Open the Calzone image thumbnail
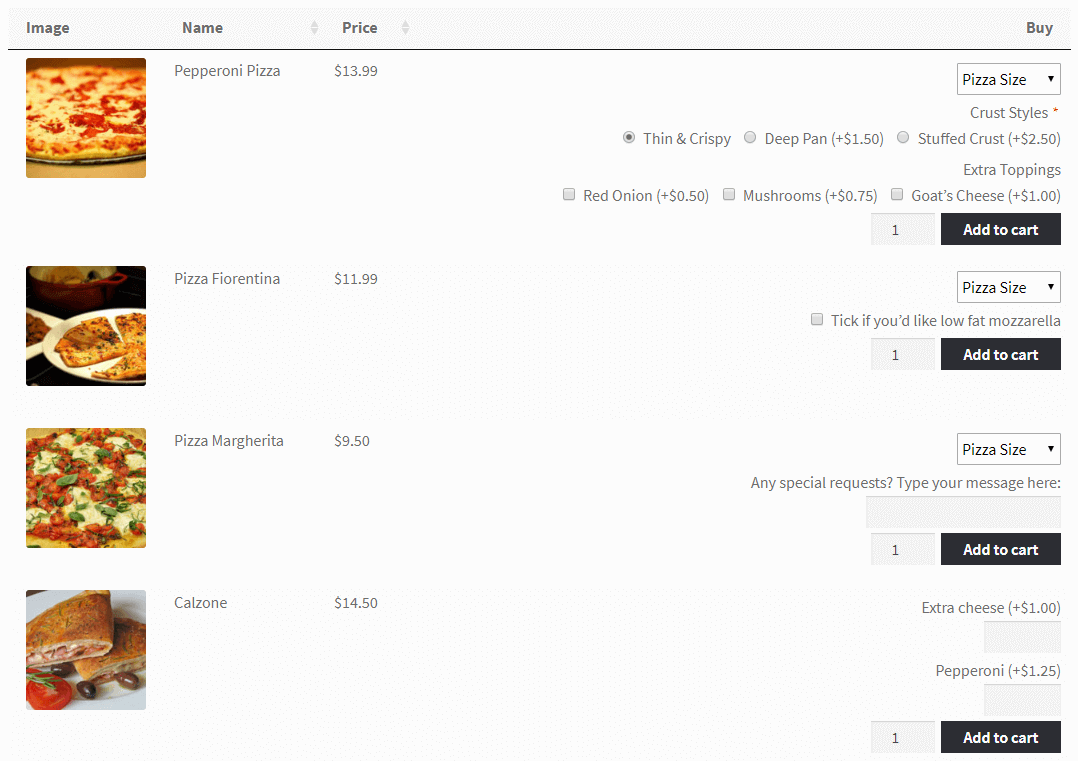Screen dimensions: 1078x761 pyautogui.click(x=85, y=649)
